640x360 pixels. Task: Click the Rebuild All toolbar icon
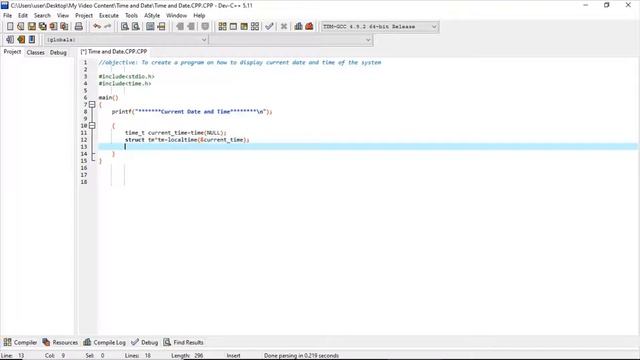255,27
